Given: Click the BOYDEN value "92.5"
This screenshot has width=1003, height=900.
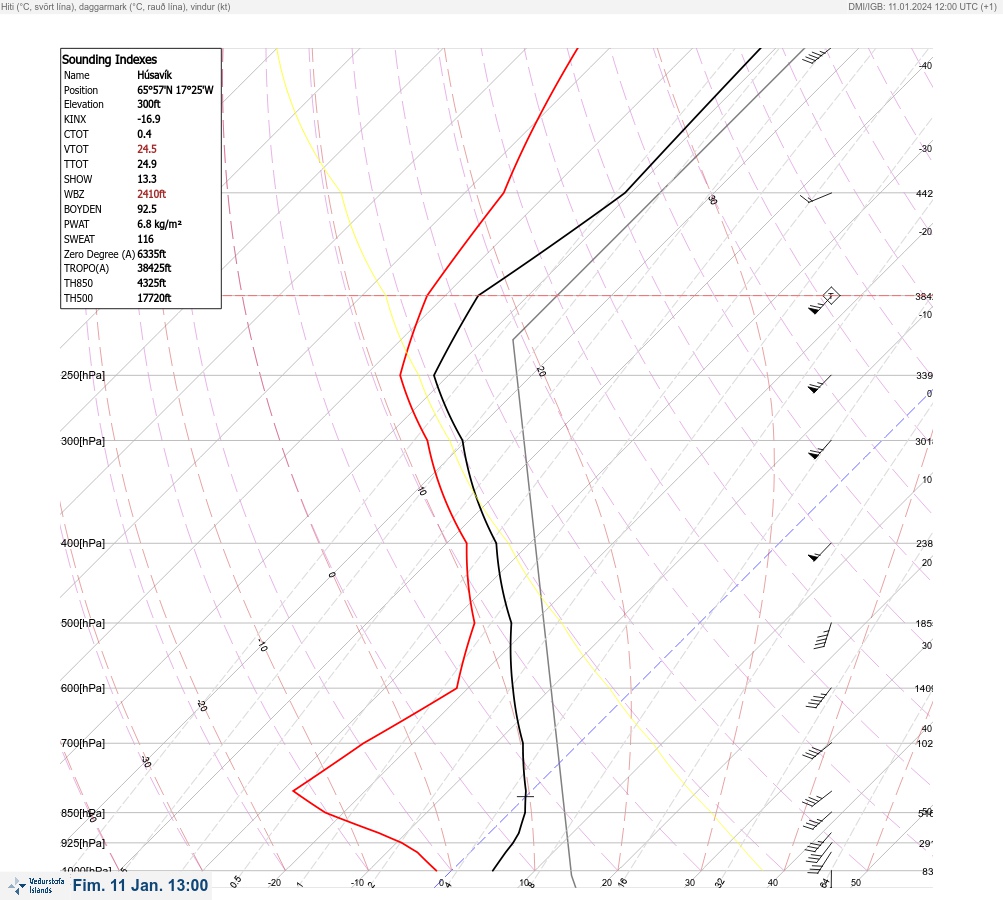Looking at the screenshot, I should (146, 209).
